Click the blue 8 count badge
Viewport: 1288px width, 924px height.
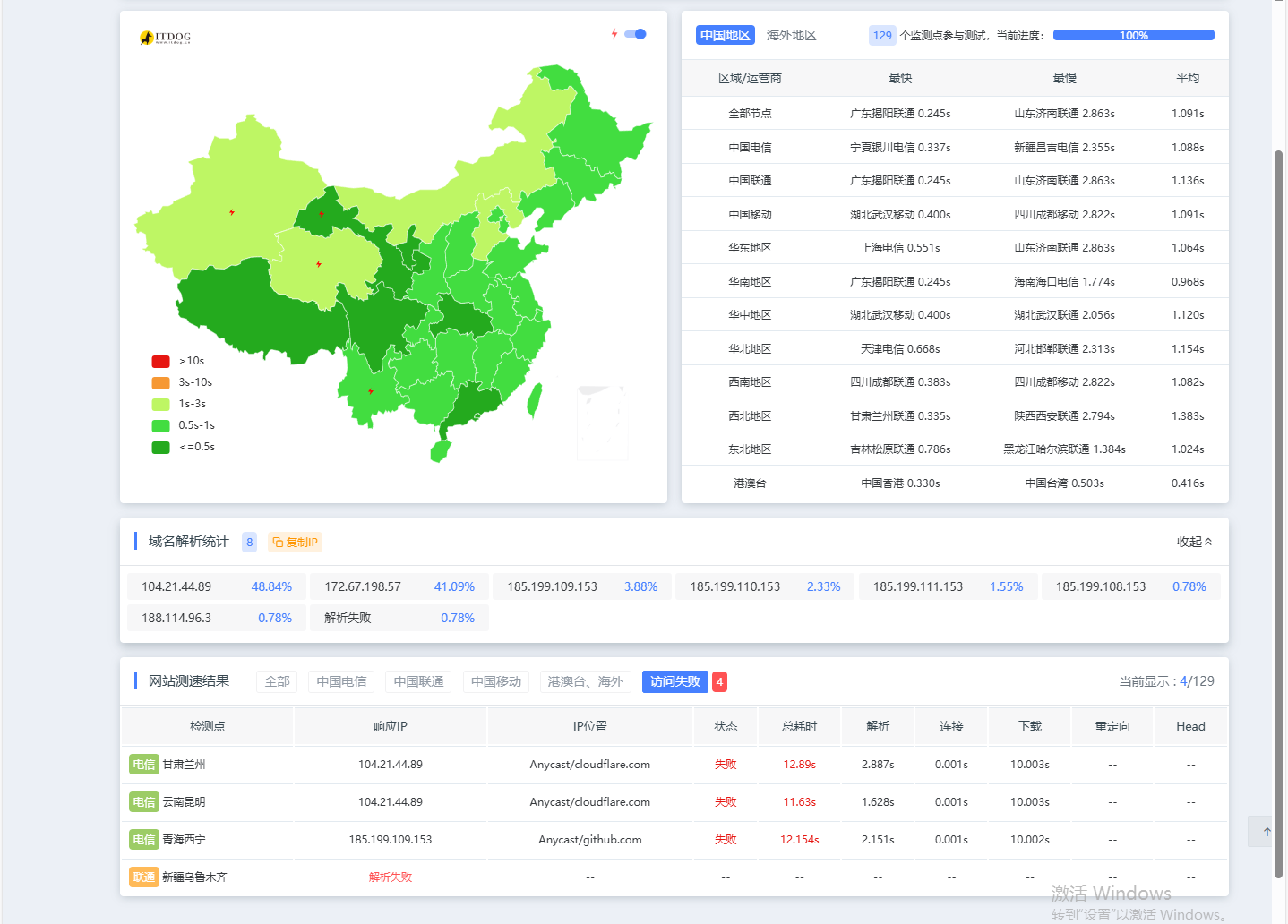[x=250, y=542]
